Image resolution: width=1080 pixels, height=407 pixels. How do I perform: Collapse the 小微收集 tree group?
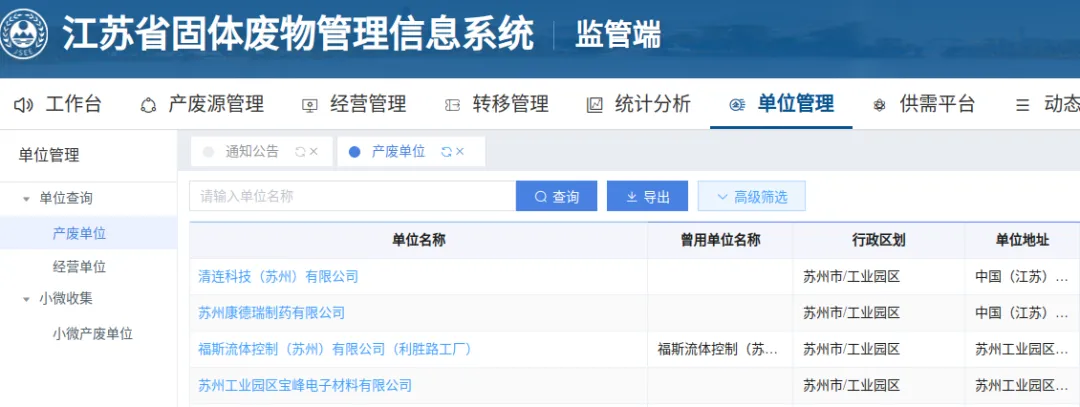coord(27,299)
